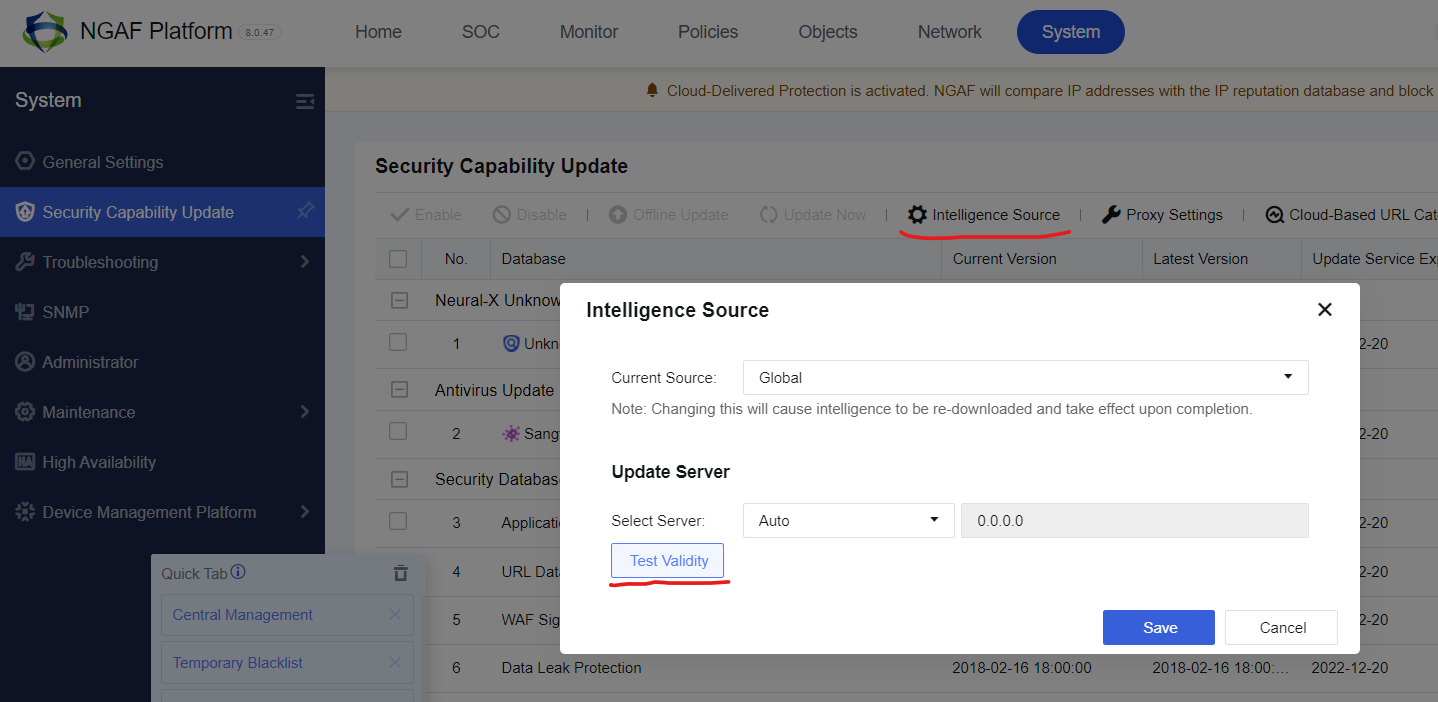The height and width of the screenshot is (702, 1438).
Task: Click the Security Capability Update shield icon
Action: pos(25,212)
